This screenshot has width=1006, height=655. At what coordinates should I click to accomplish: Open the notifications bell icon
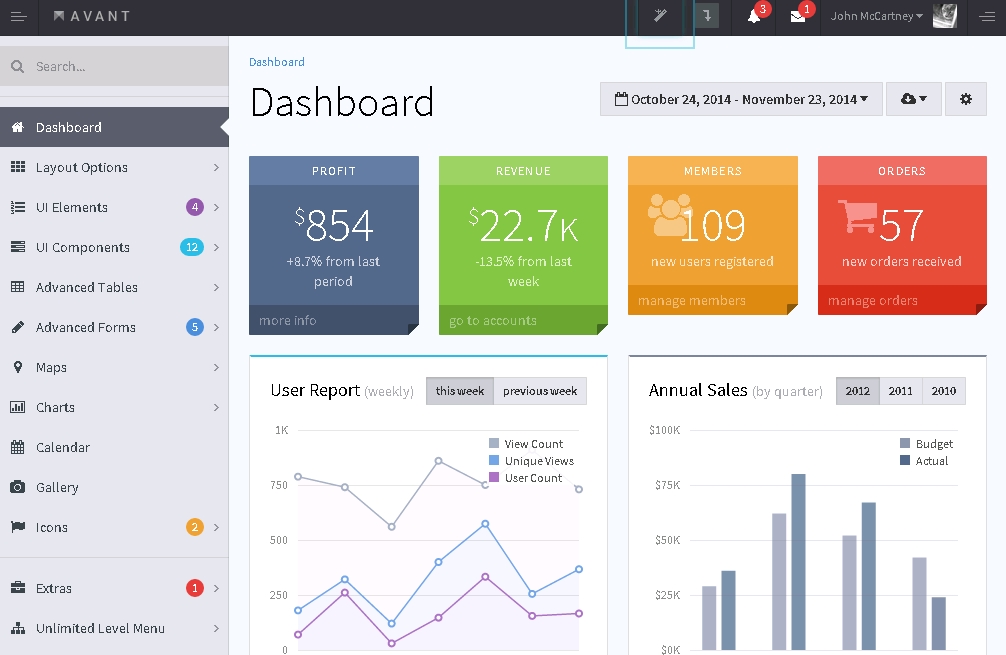pyautogui.click(x=754, y=16)
